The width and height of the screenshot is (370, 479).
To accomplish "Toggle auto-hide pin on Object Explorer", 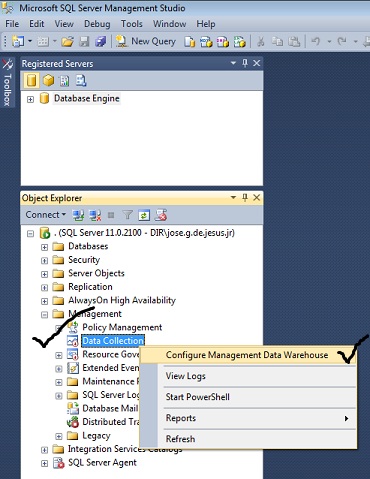I will coord(245,198).
